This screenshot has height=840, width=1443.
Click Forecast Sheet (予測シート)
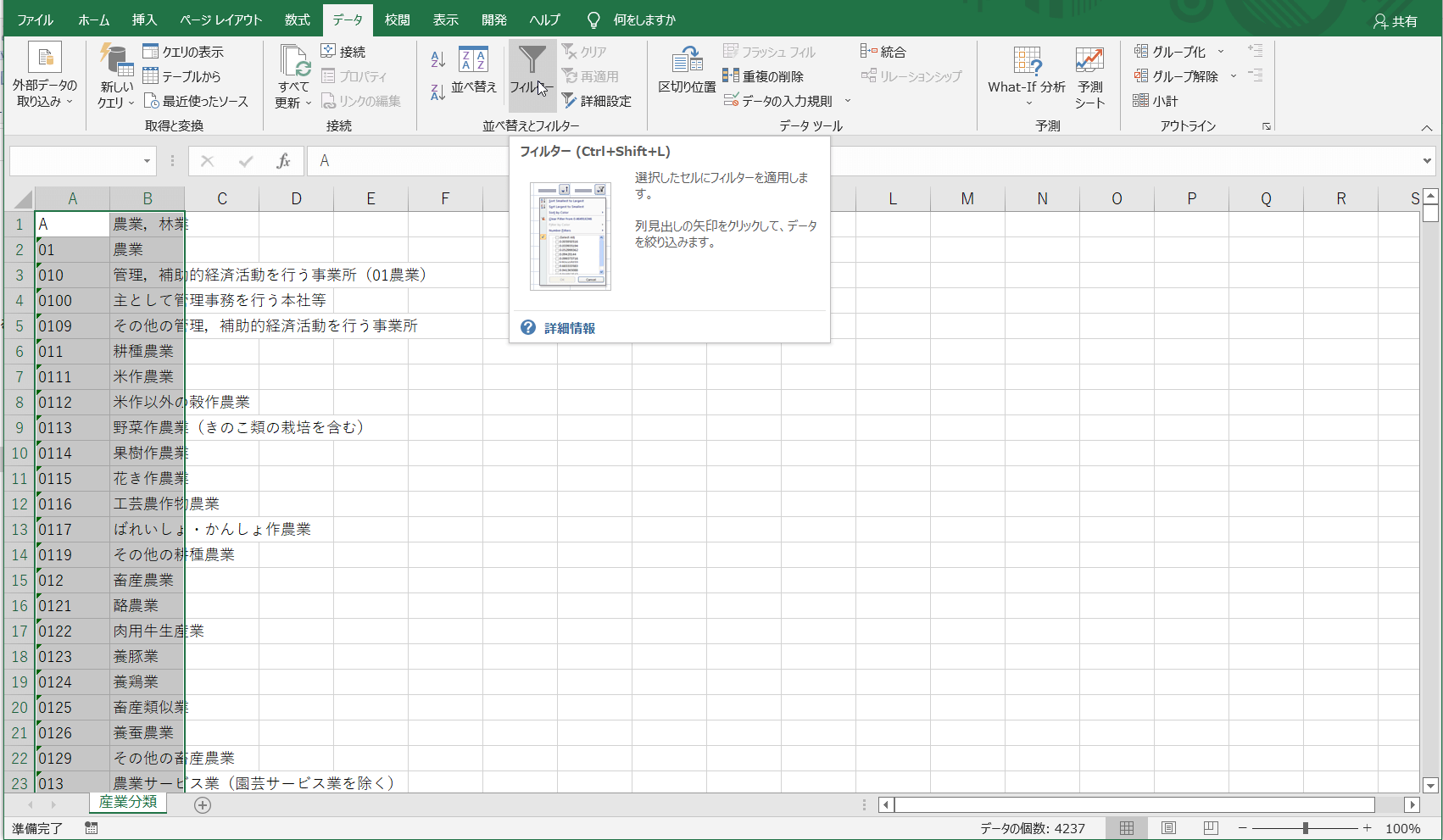tap(1089, 76)
